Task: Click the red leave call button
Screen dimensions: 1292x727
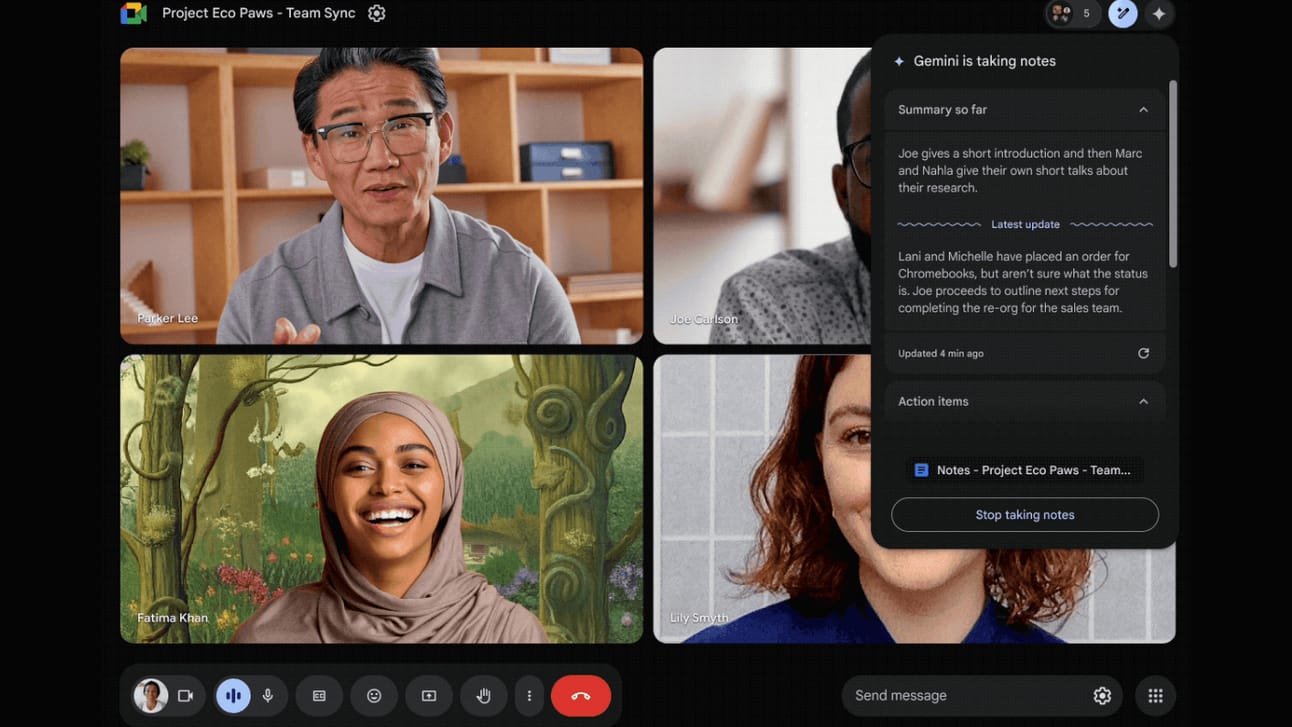Action: pyautogui.click(x=581, y=696)
